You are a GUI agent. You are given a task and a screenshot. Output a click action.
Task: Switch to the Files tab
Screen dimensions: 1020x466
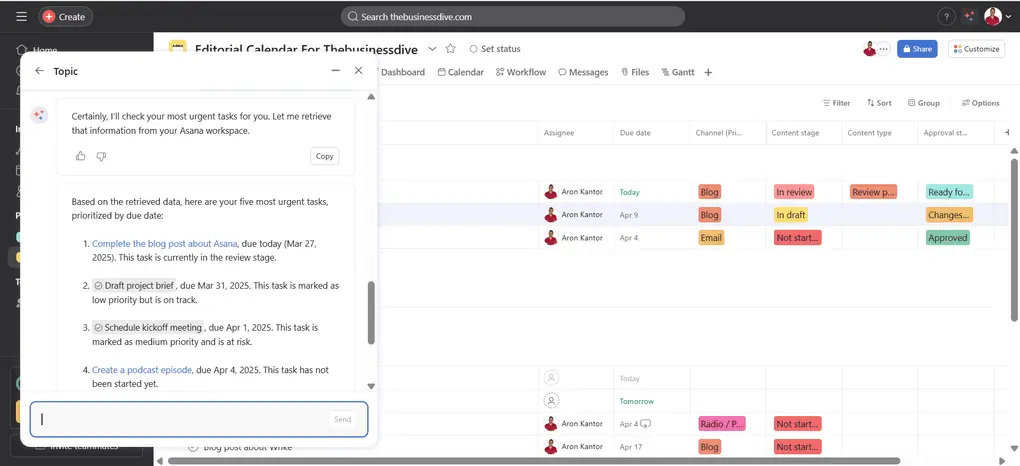(x=635, y=72)
